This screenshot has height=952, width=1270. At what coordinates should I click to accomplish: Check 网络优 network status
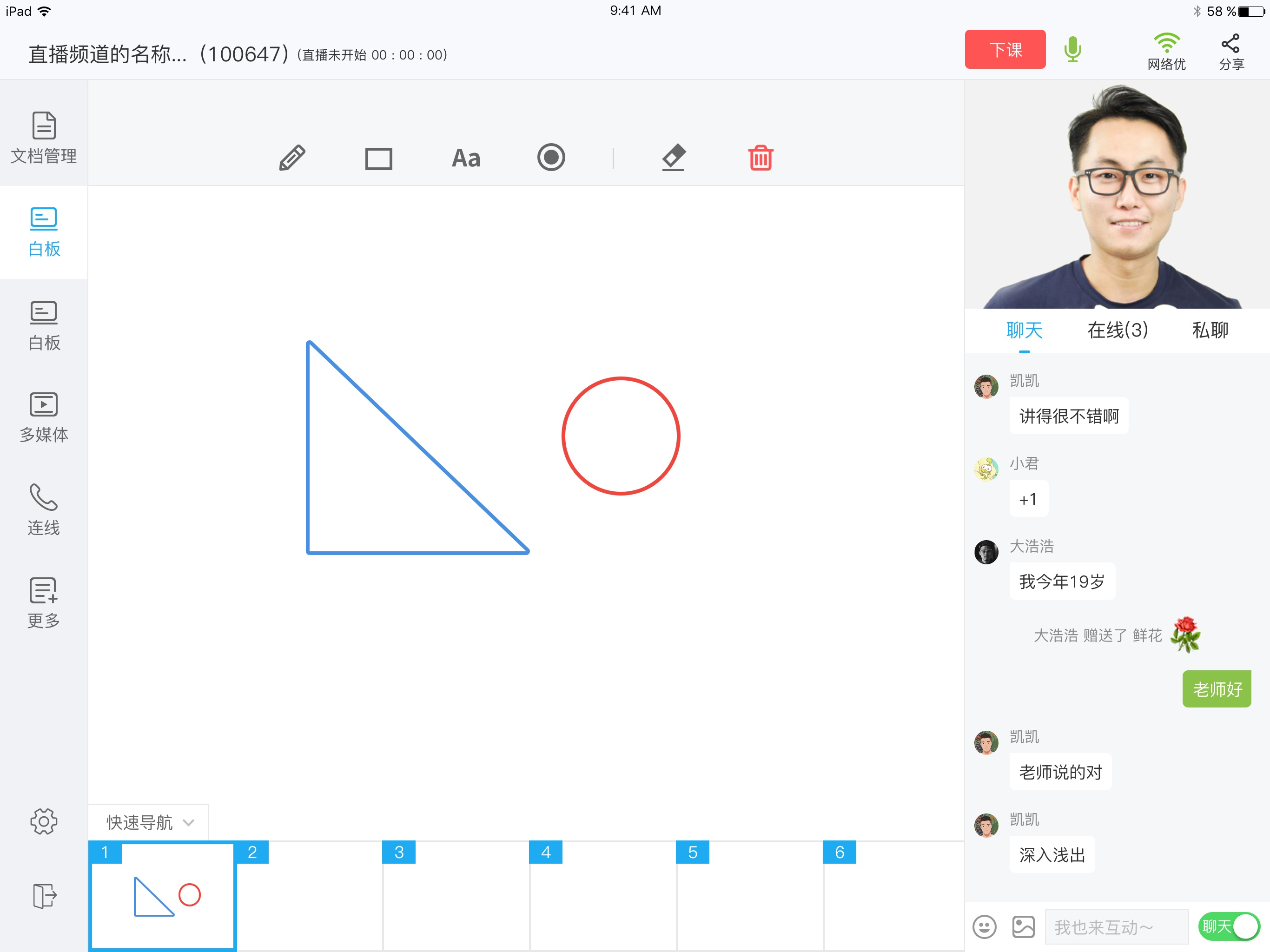click(x=1167, y=52)
